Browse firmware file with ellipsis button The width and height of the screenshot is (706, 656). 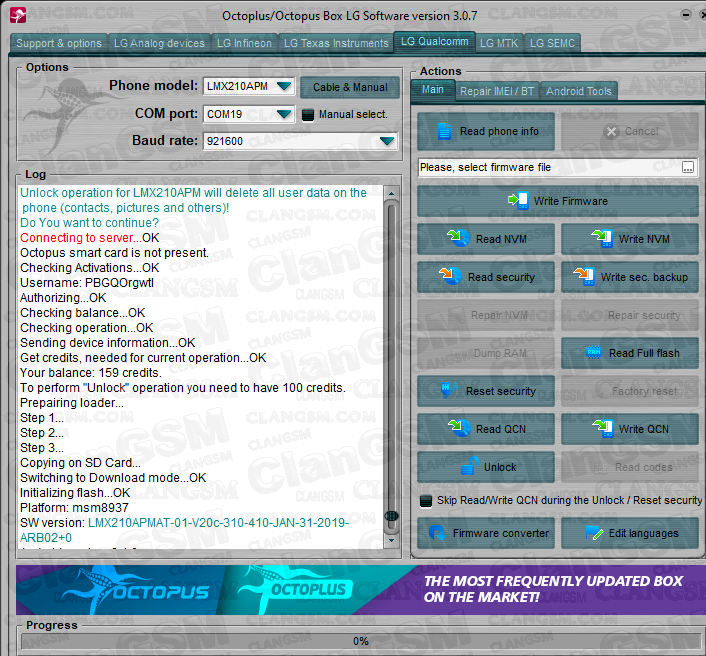click(x=688, y=167)
